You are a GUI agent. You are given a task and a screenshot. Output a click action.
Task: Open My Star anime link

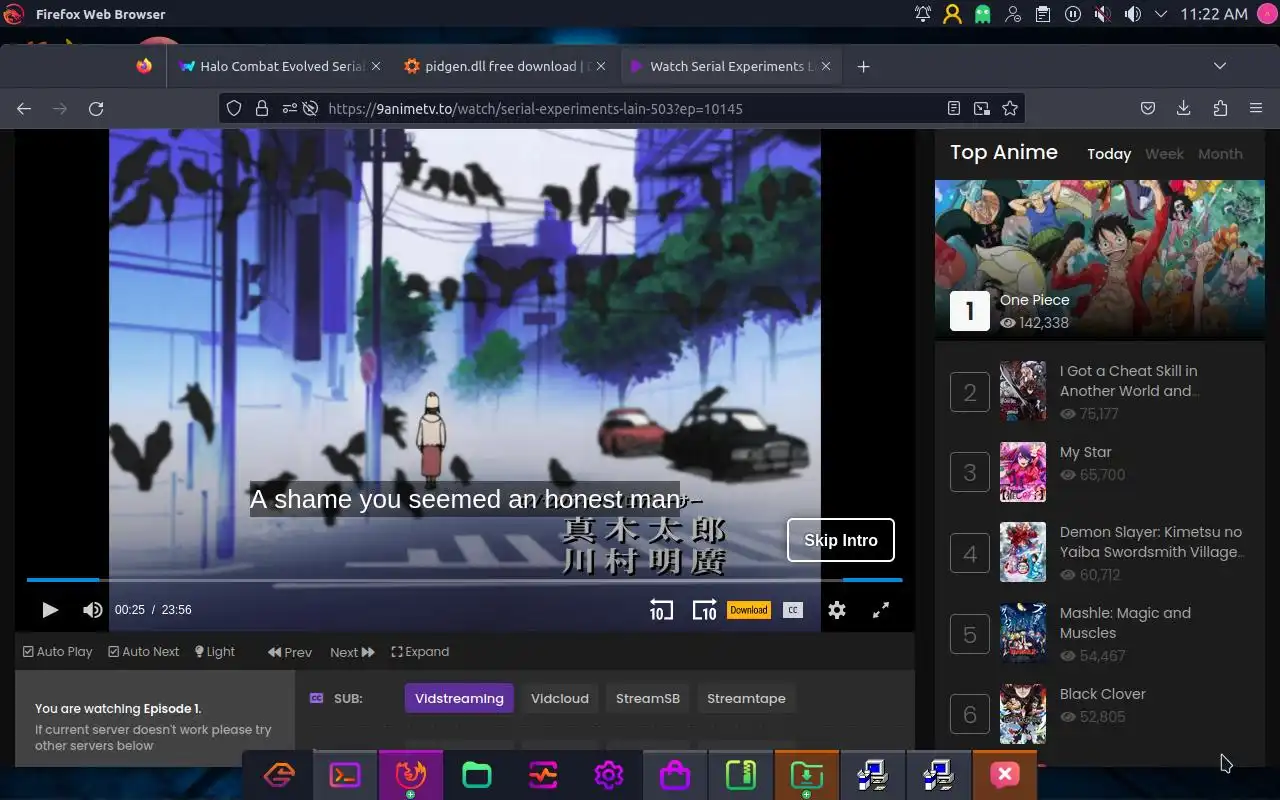1085,452
